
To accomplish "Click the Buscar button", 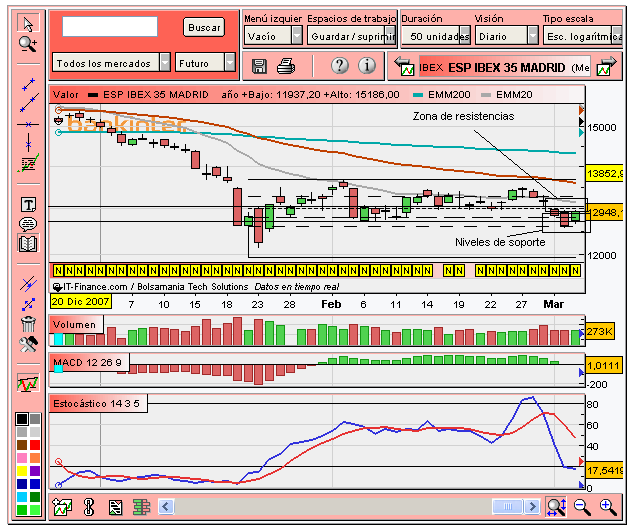I will coord(204,27).
